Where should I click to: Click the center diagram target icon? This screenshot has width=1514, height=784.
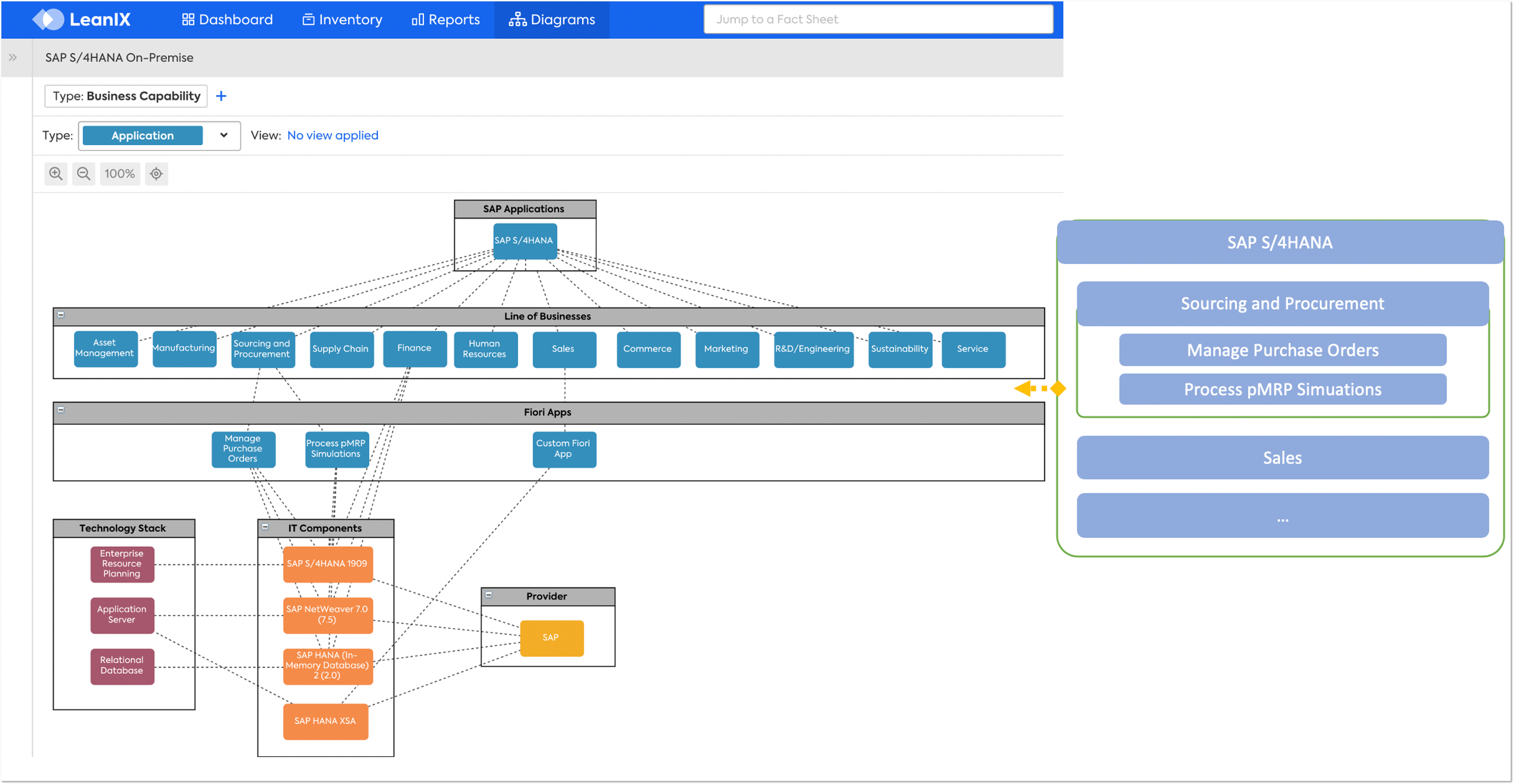(156, 173)
